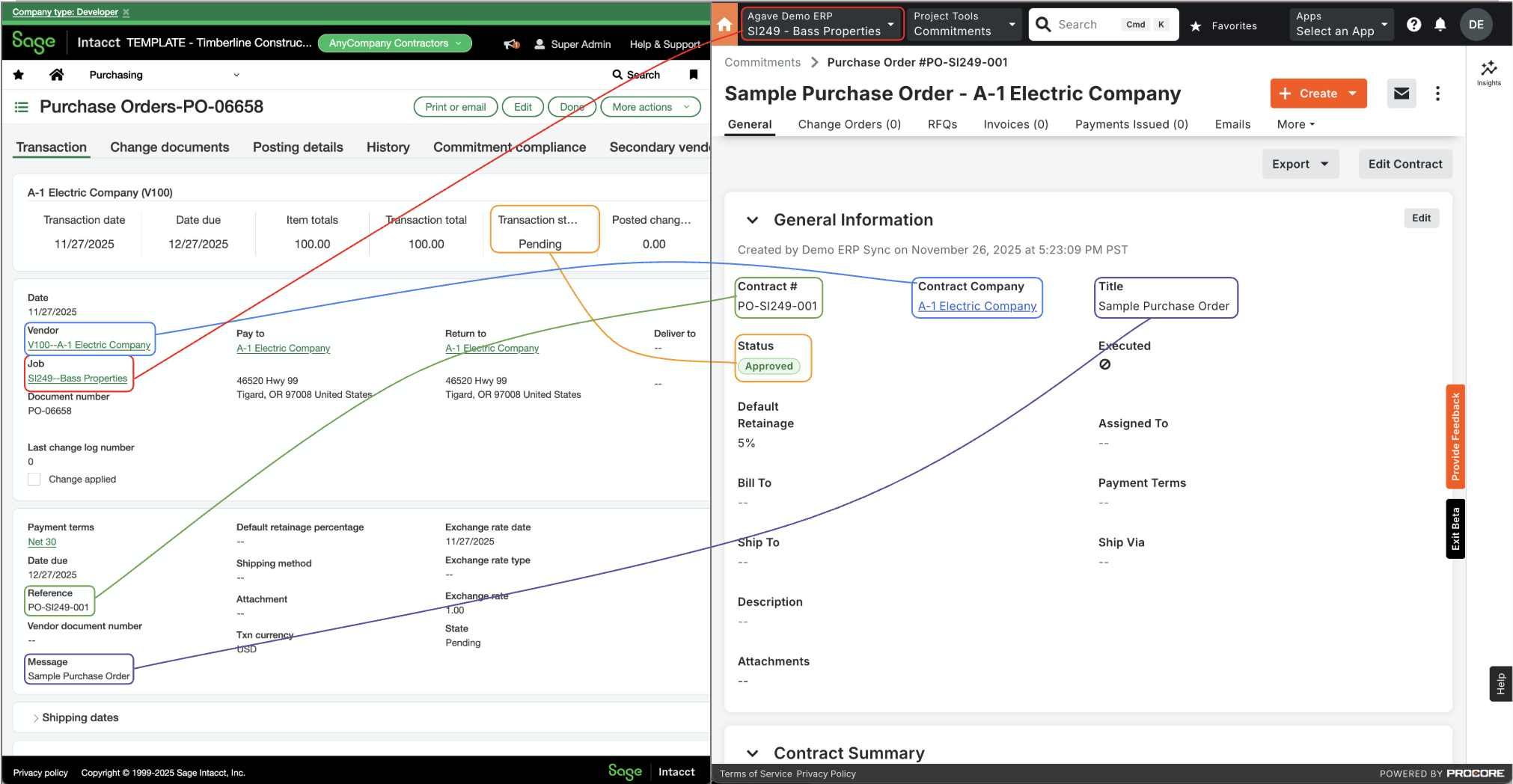Screen dimensions: 1513x784
Task: Open the More actions dropdown
Action: [649, 106]
